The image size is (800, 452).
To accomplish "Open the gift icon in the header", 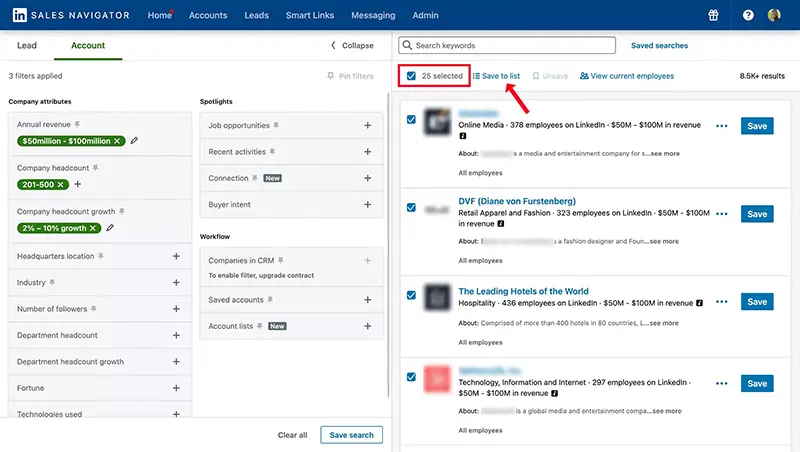I will (x=713, y=15).
